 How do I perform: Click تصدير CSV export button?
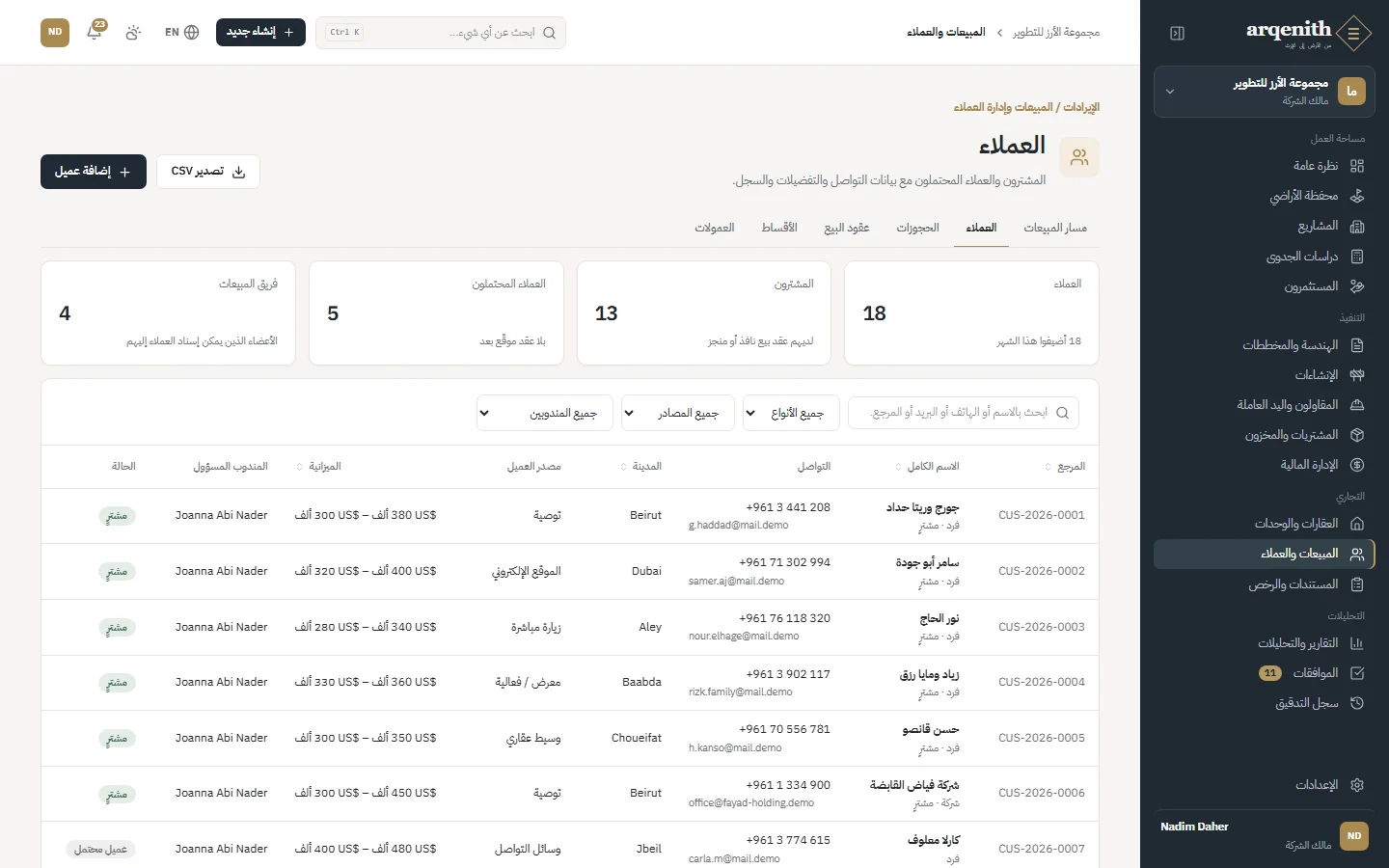pos(208,172)
